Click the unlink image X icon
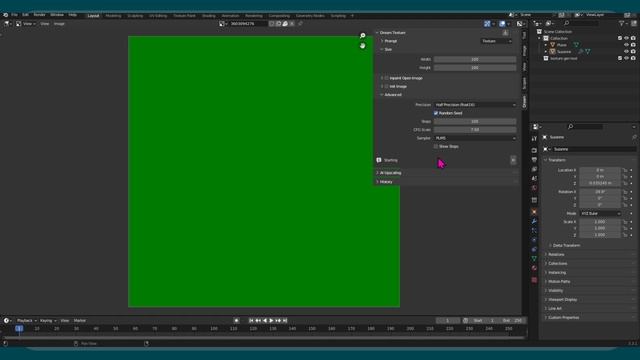The height and width of the screenshot is (360, 640). pyautogui.click(x=292, y=24)
